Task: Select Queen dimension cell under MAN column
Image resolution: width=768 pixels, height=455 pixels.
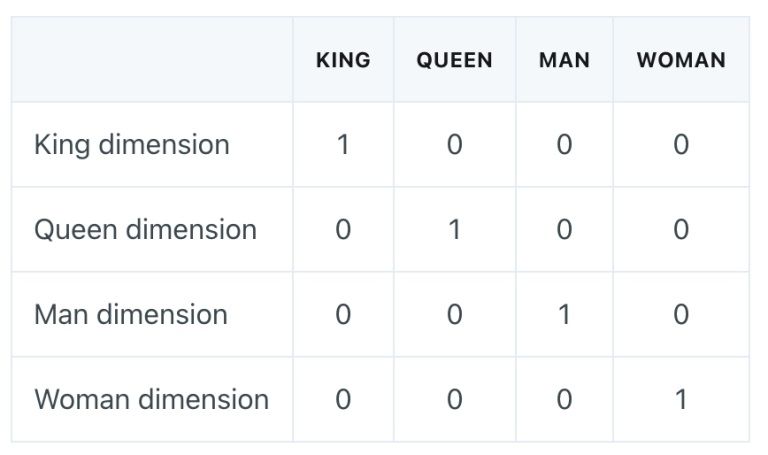Action: coord(564,230)
